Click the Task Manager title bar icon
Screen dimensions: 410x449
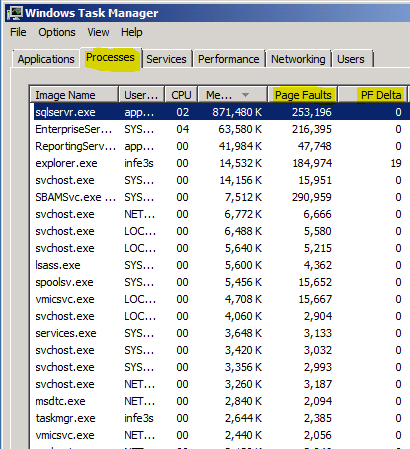(15, 13)
